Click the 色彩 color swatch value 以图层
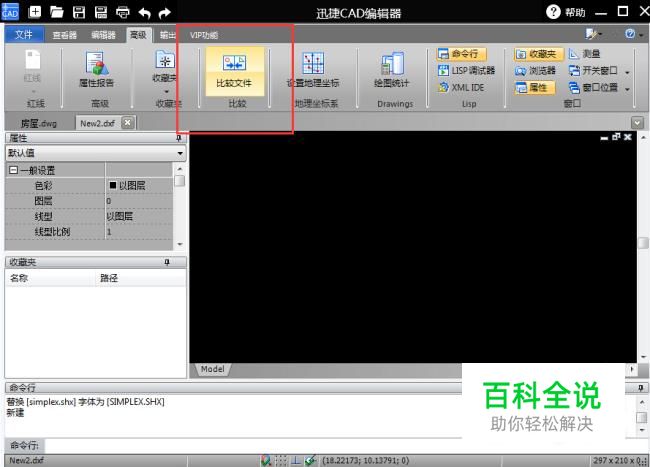The width and height of the screenshot is (650, 467). click(139, 186)
